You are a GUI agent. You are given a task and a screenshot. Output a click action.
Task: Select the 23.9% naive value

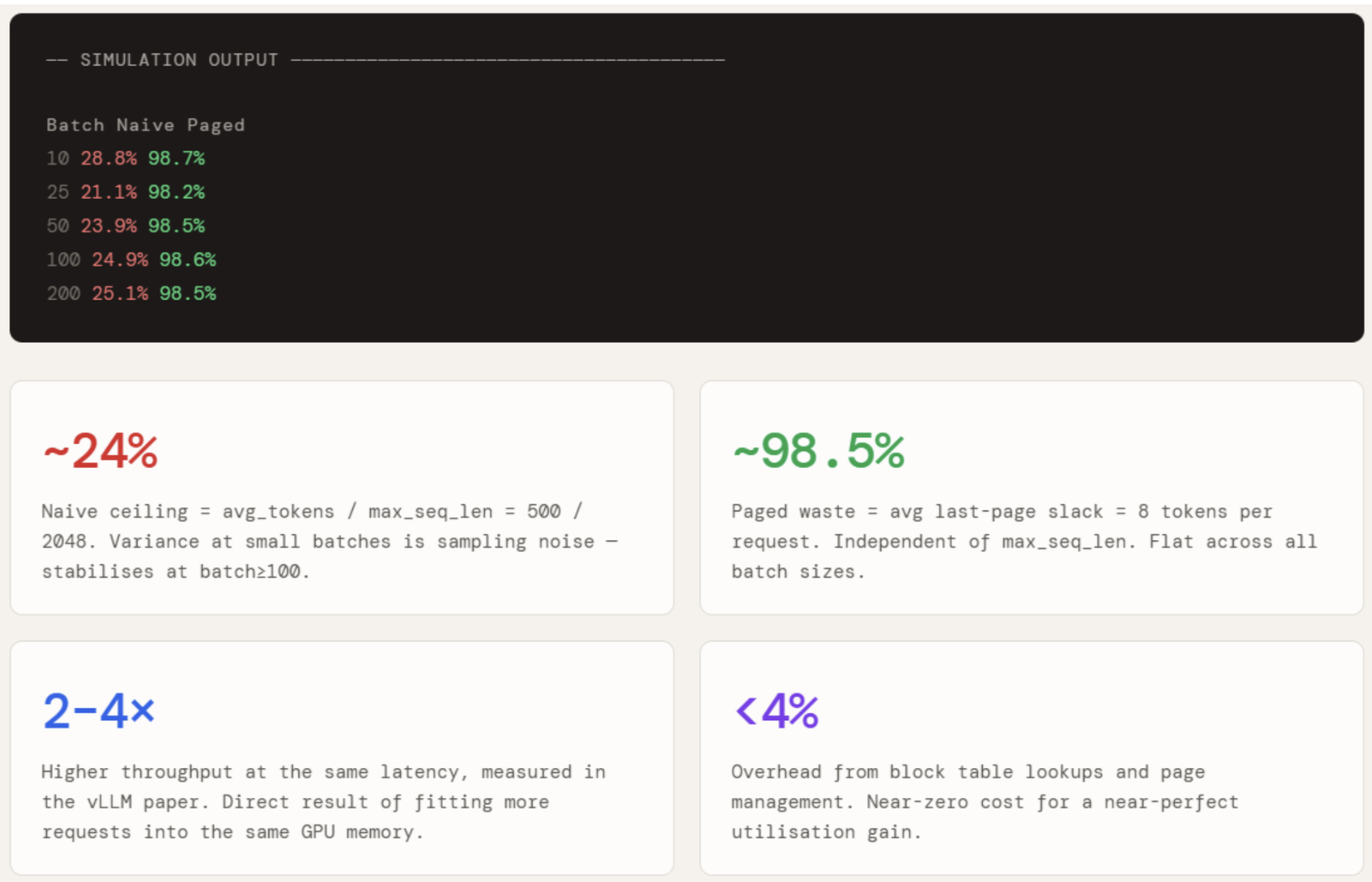click(108, 226)
